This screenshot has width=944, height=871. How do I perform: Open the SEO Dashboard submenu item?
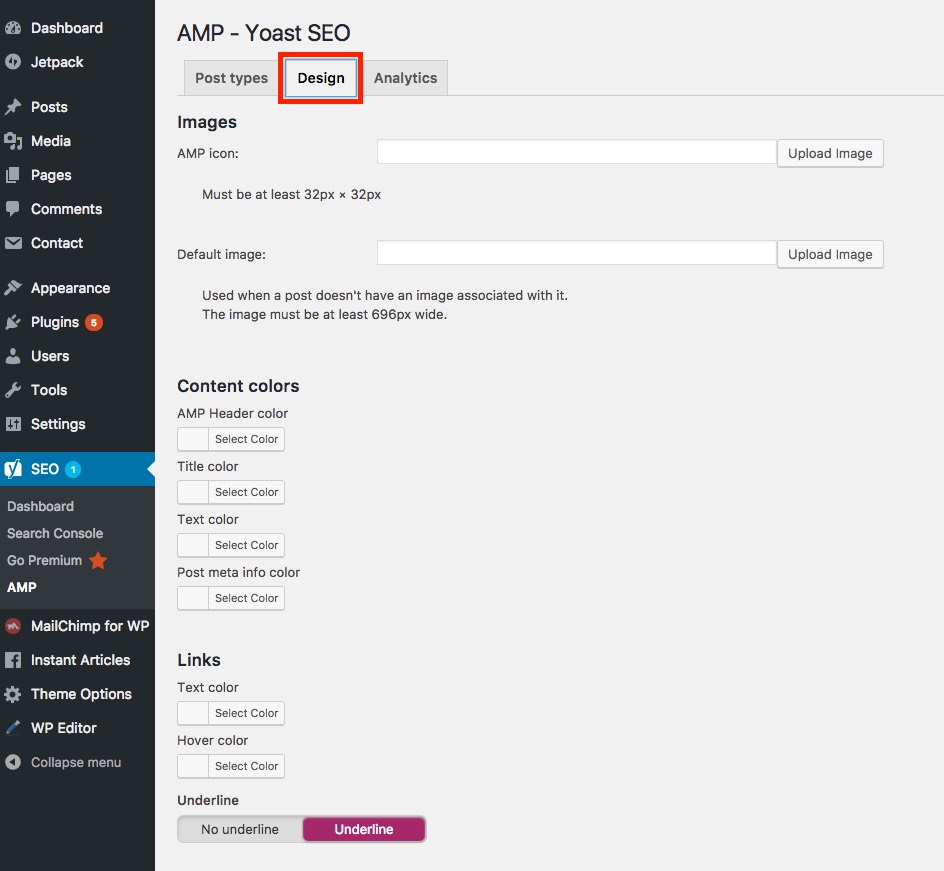point(40,506)
